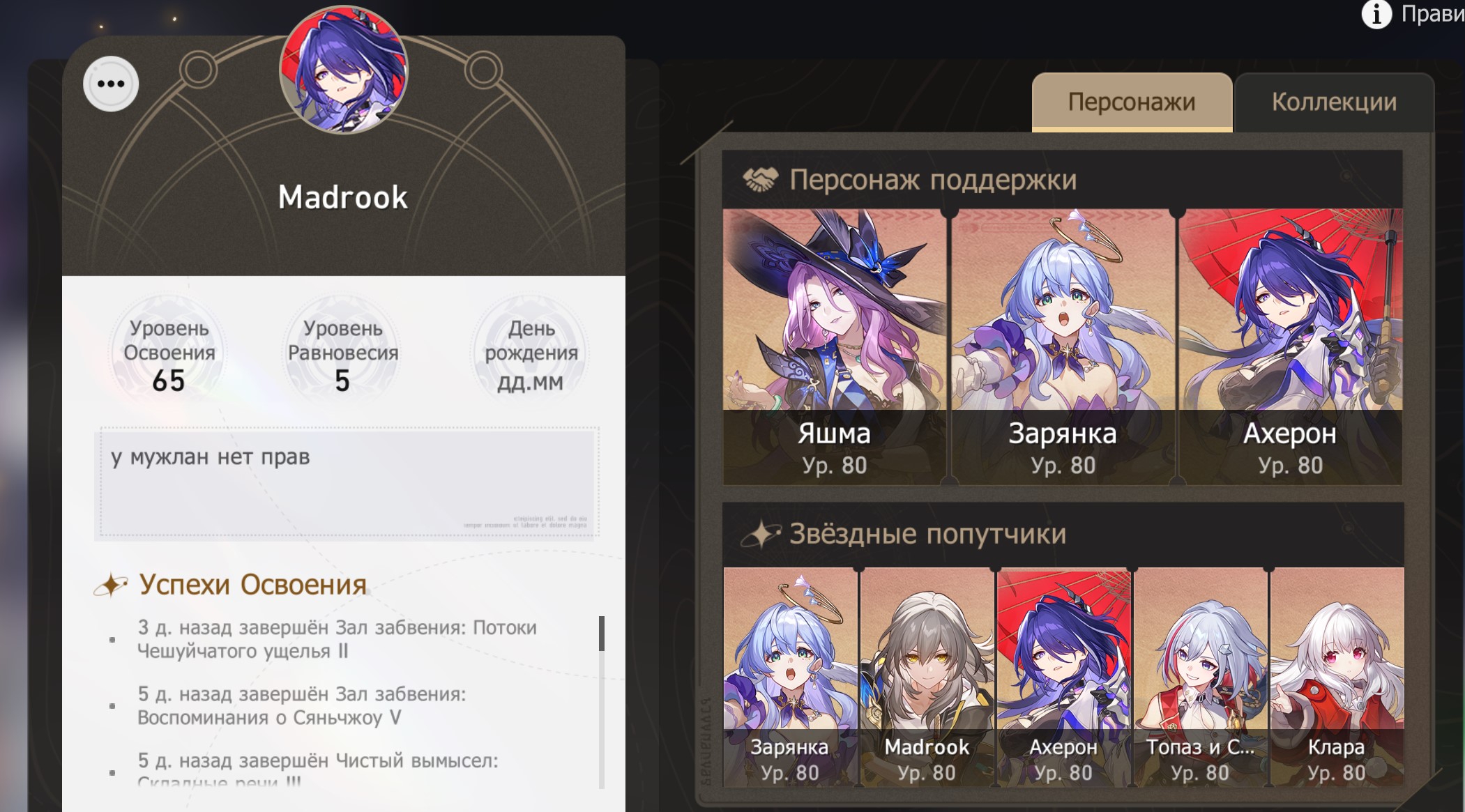Click the star icon by Звёздные попутчики
This screenshot has height=812, width=1465.
pos(760,535)
